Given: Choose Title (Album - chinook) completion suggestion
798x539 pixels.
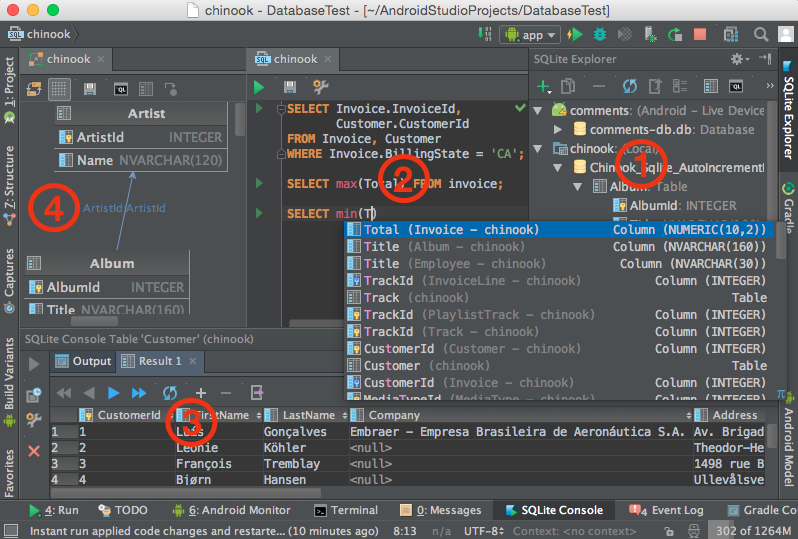Looking at the screenshot, I should (x=560, y=247).
